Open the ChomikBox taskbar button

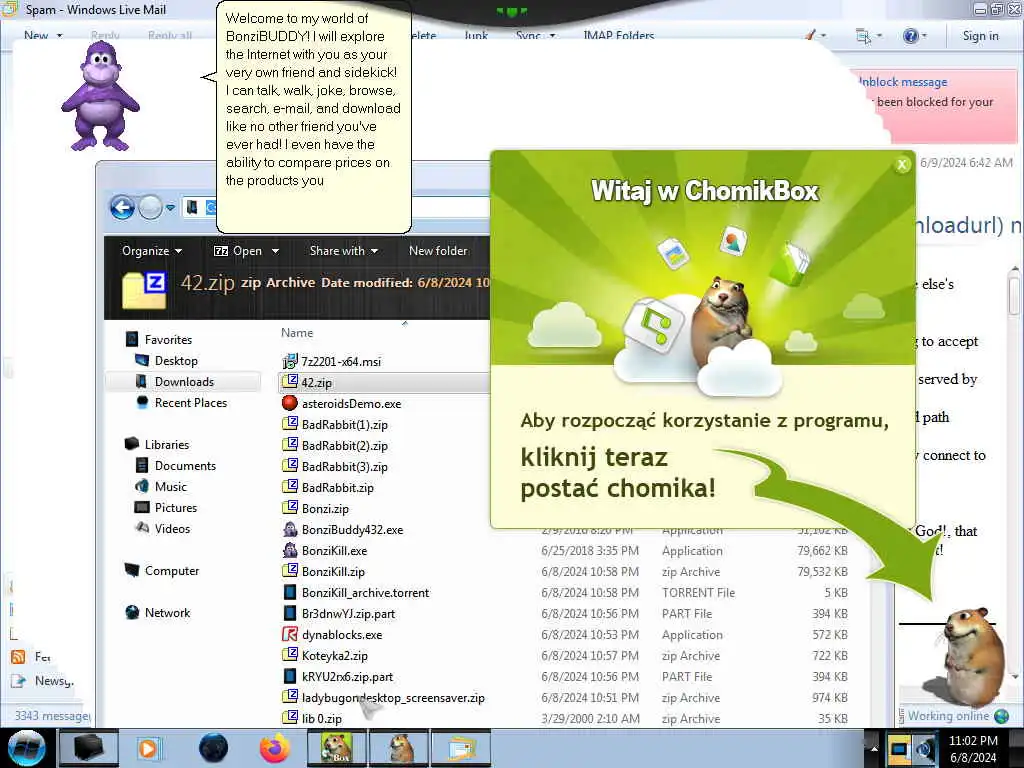(336, 748)
